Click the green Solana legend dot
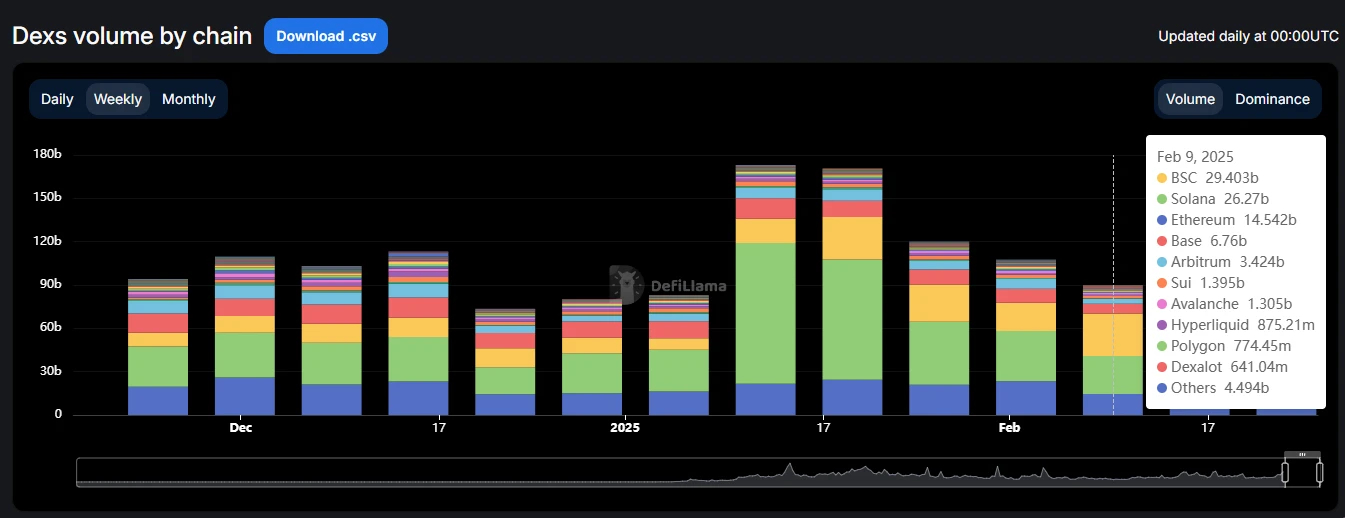The height and width of the screenshot is (518, 1345). (1161, 199)
